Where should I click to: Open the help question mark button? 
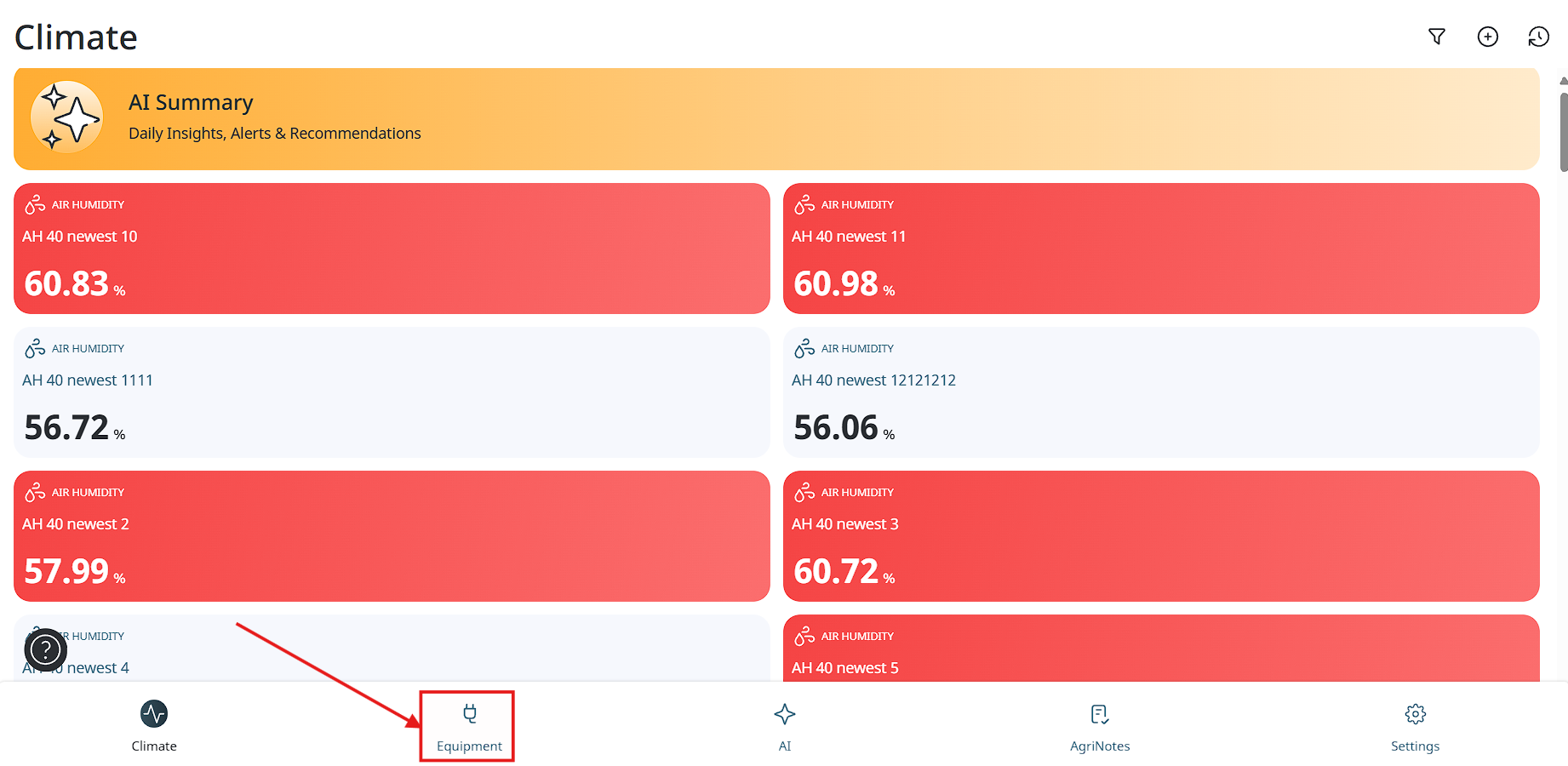pyautogui.click(x=46, y=651)
